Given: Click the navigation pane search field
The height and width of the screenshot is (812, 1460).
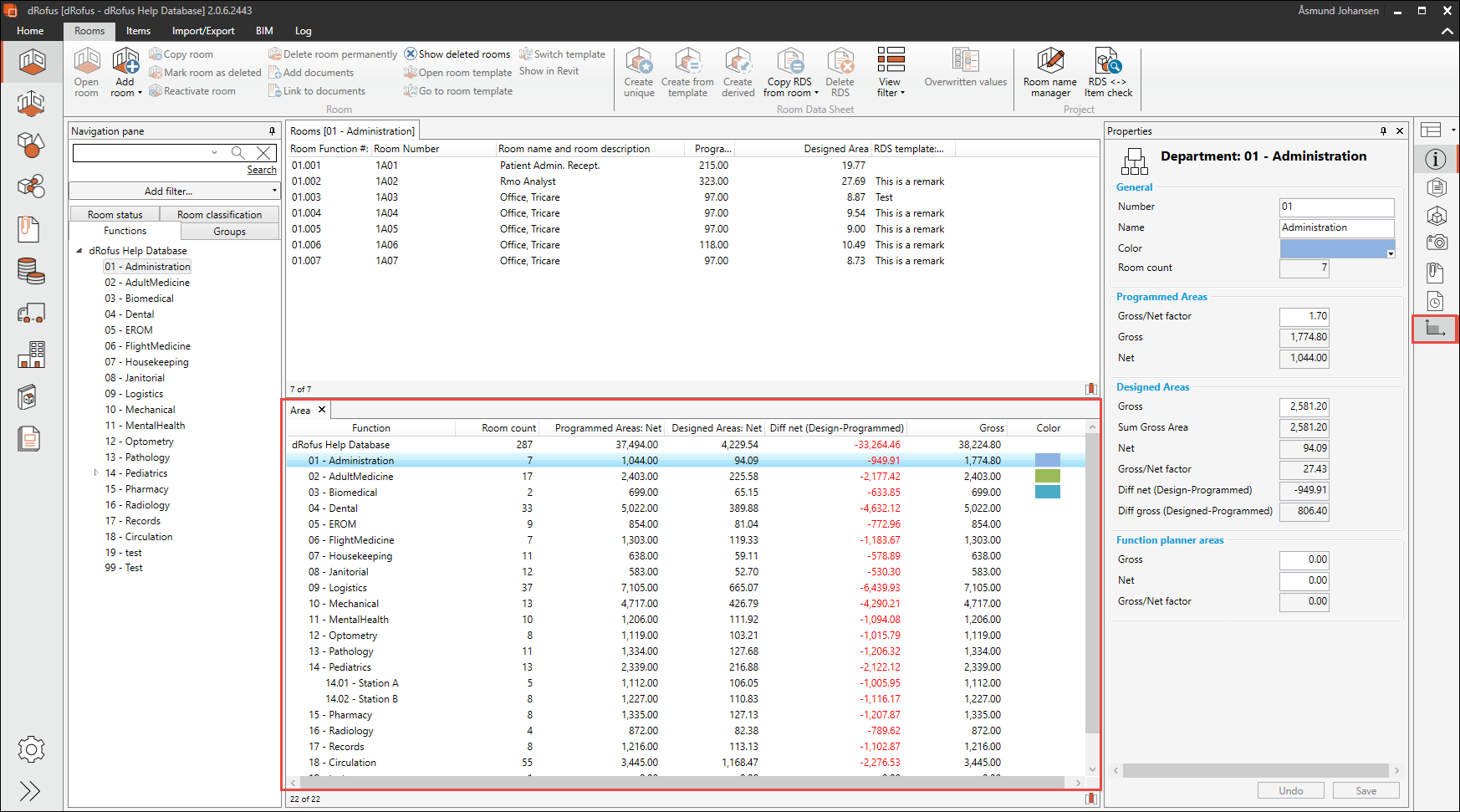Looking at the screenshot, I should point(142,152).
